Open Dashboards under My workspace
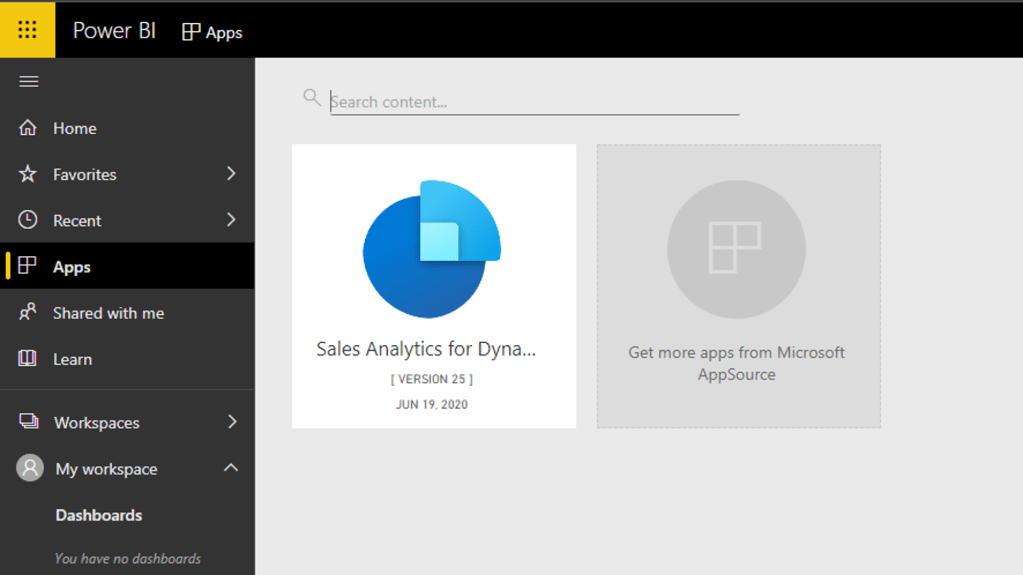 click(99, 515)
